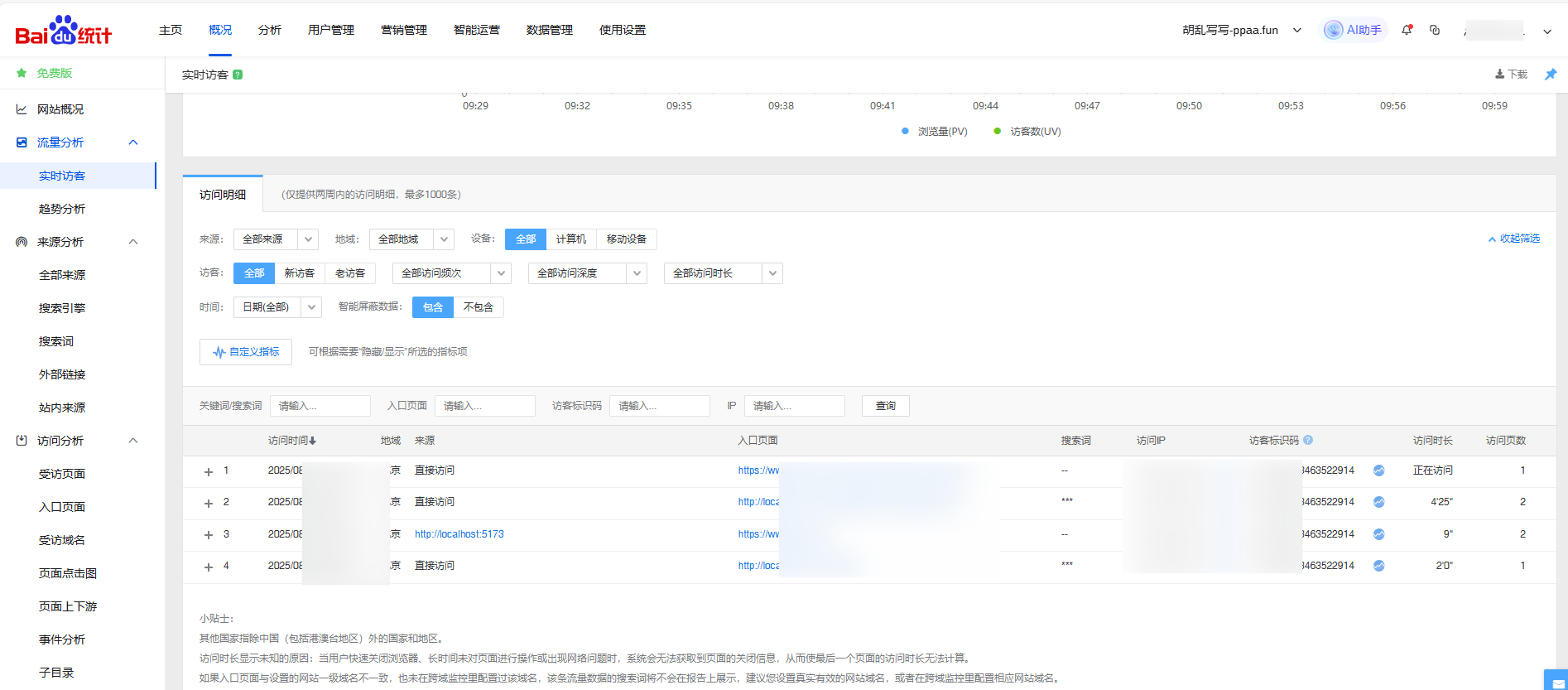Click the 访问分析 icon in sidebar
The image size is (1568, 690).
[x=22, y=441]
